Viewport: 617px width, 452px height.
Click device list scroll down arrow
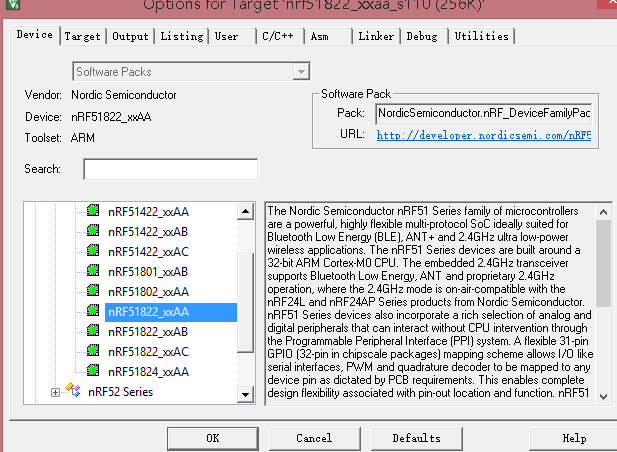(x=246, y=394)
